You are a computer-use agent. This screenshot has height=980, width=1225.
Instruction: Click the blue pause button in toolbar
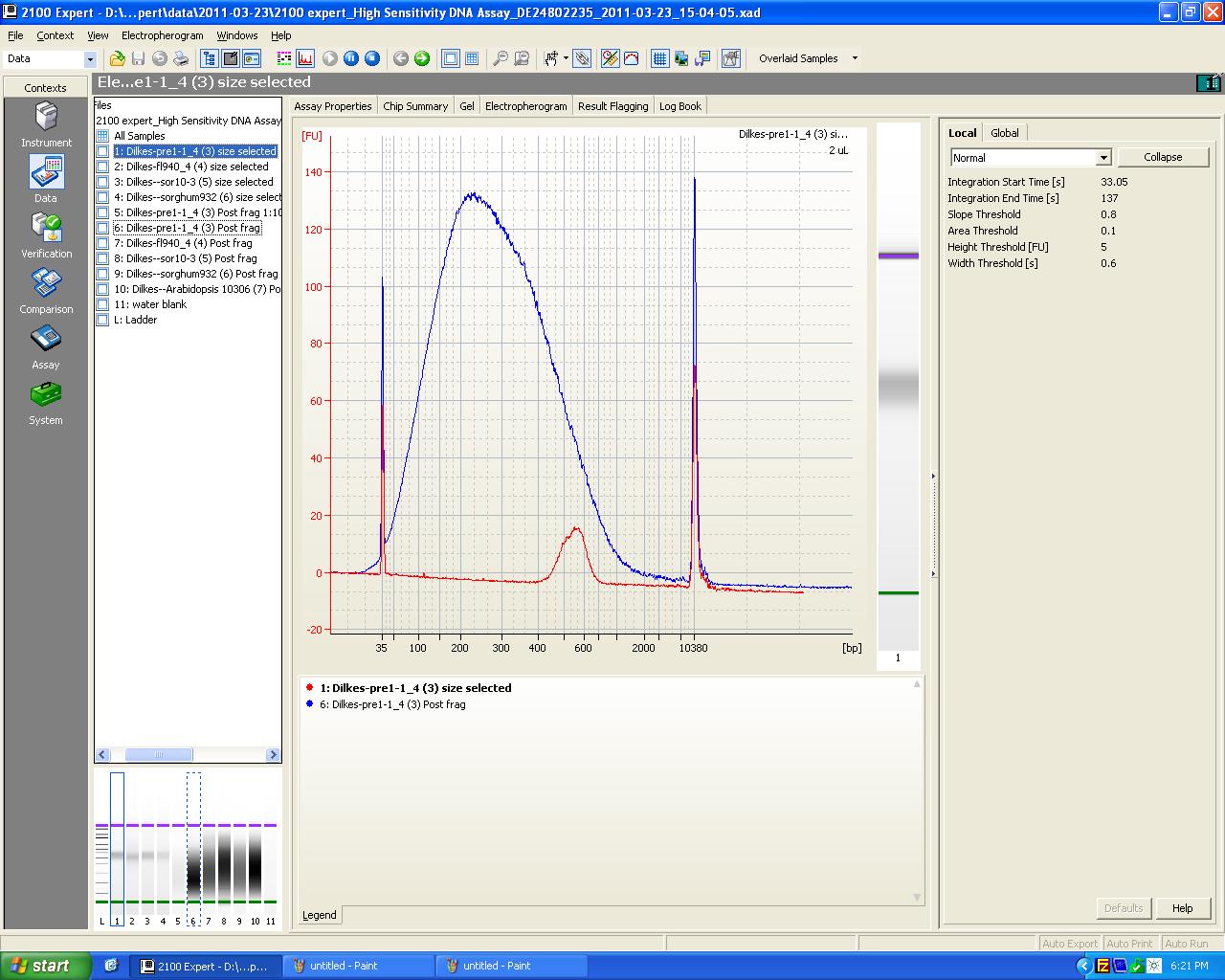tap(351, 58)
